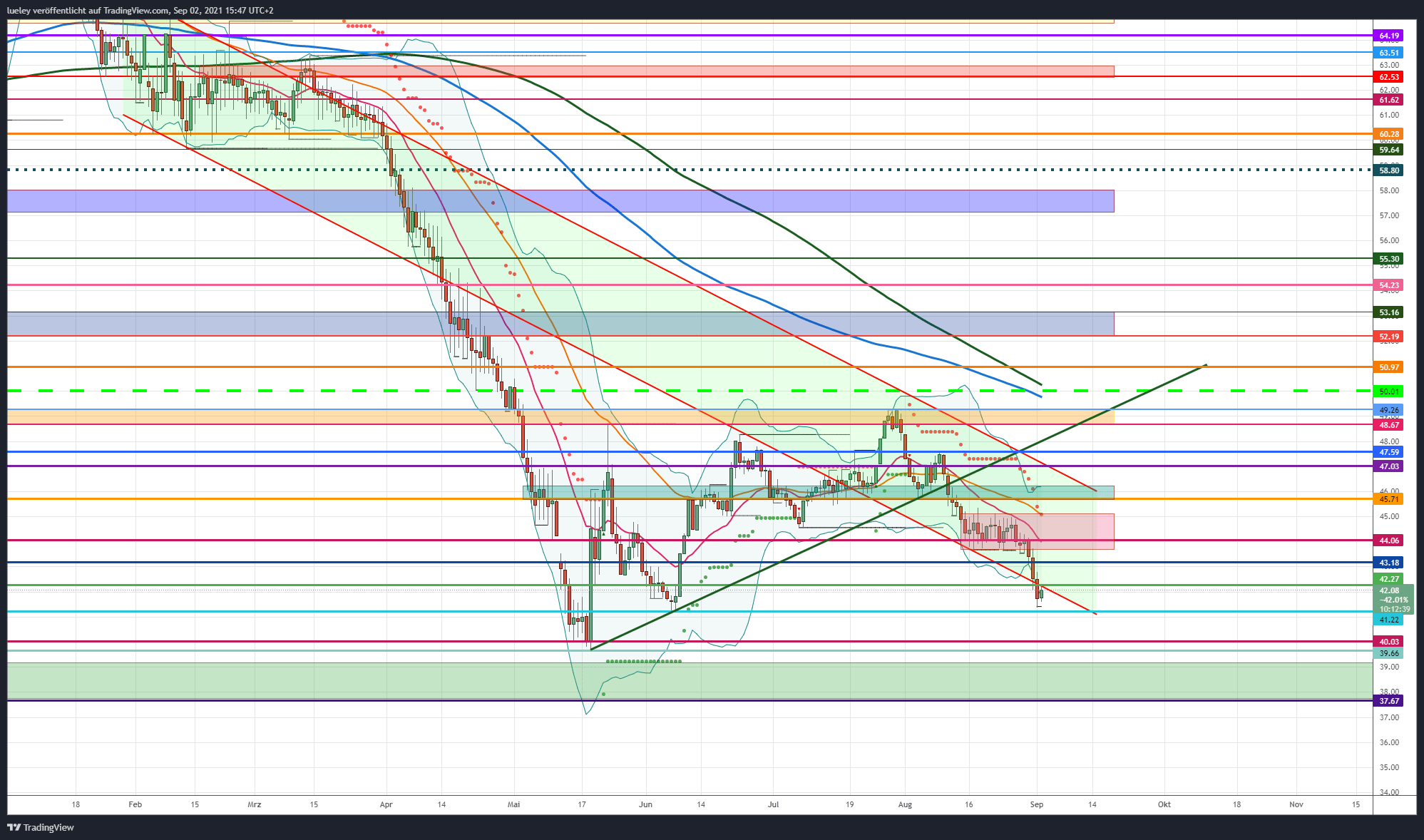Click the header text 'lueley veröffentlicht auf TradingView.com'
The image size is (1424, 840).
pos(88,10)
